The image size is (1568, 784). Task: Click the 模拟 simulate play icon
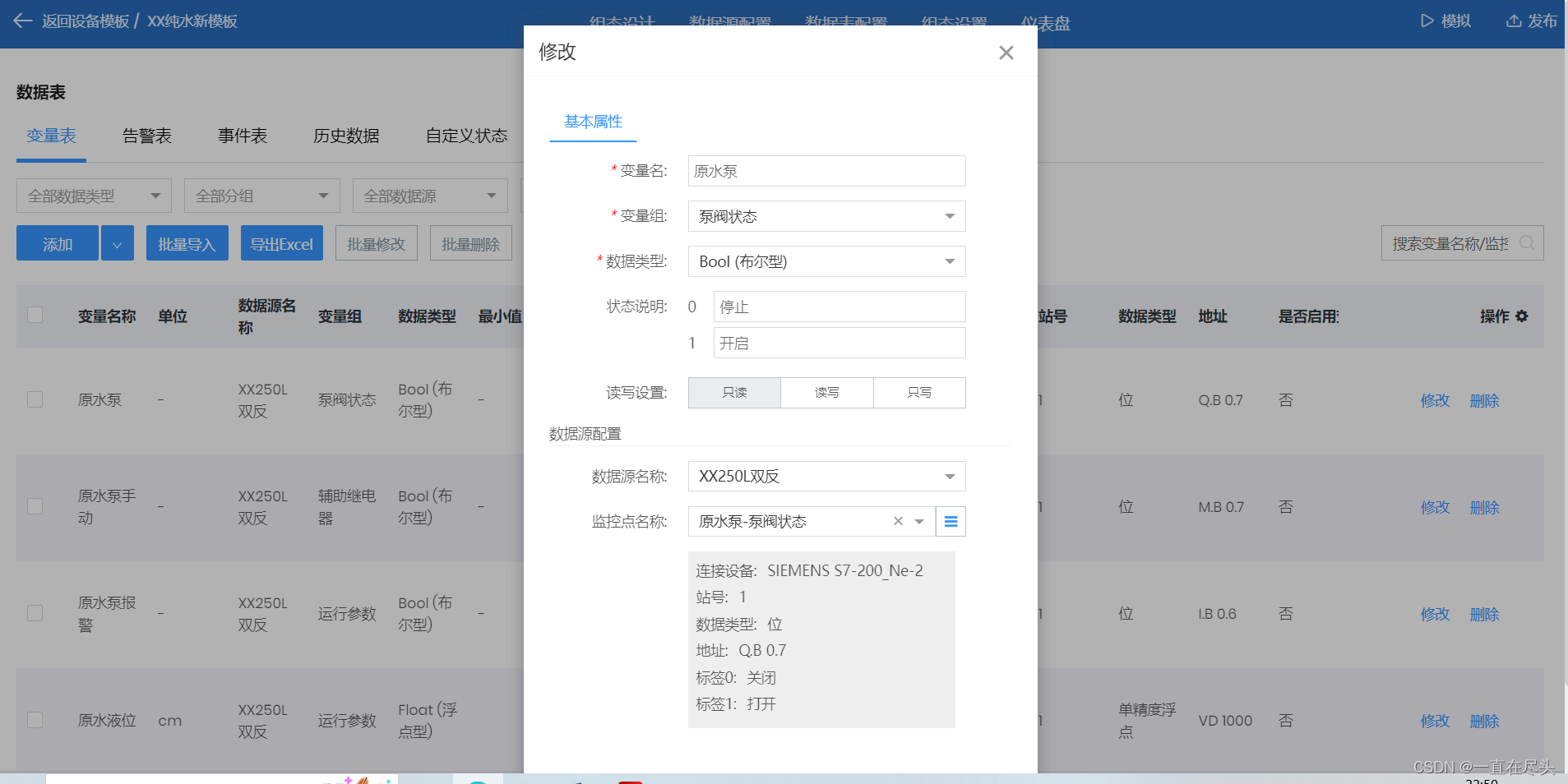1427,21
